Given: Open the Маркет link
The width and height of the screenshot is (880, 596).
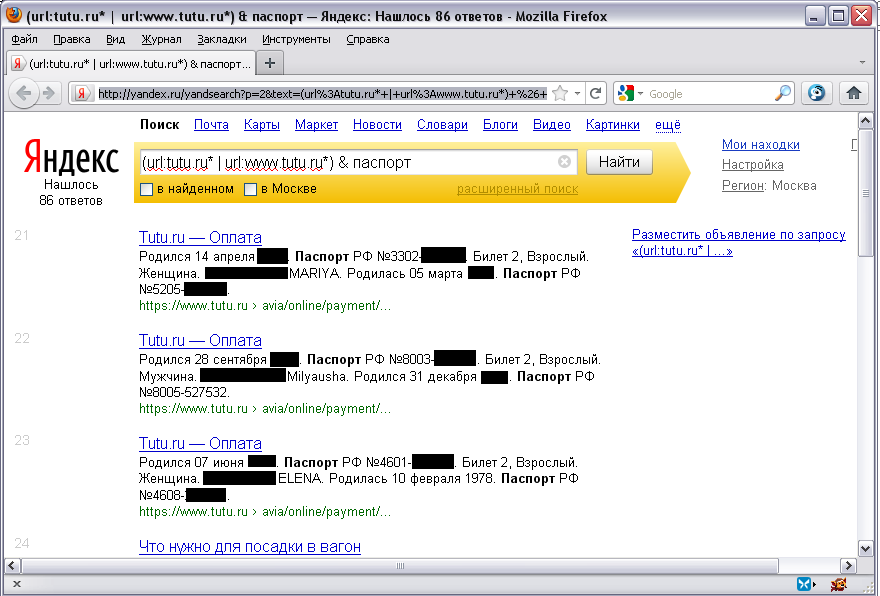Looking at the screenshot, I should tap(317, 125).
